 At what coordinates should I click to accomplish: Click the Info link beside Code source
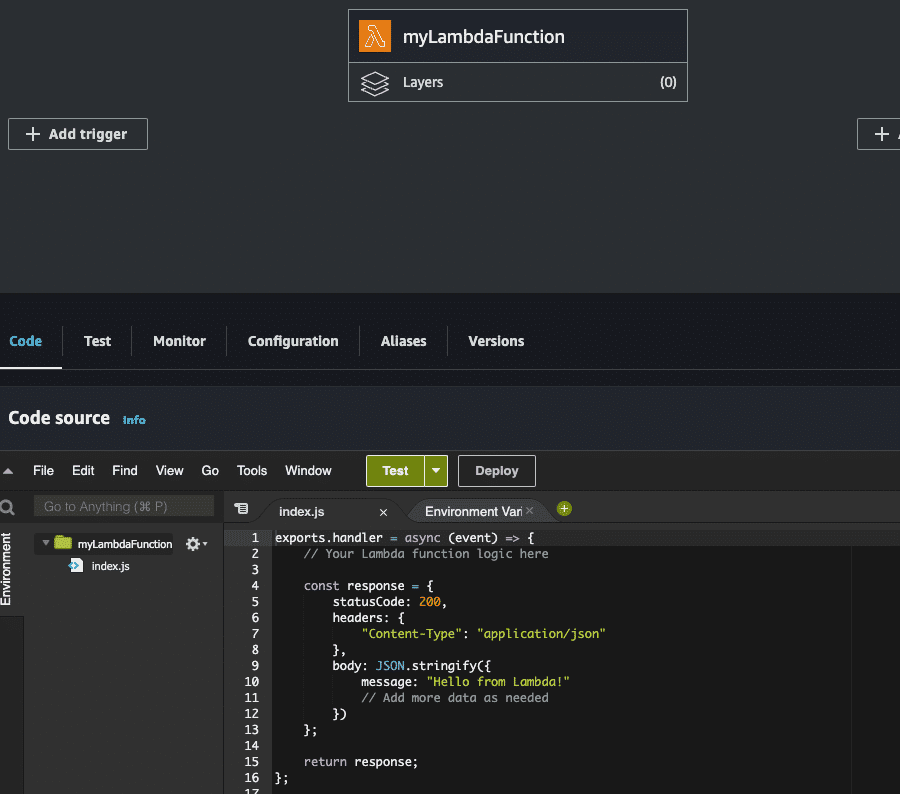point(134,420)
